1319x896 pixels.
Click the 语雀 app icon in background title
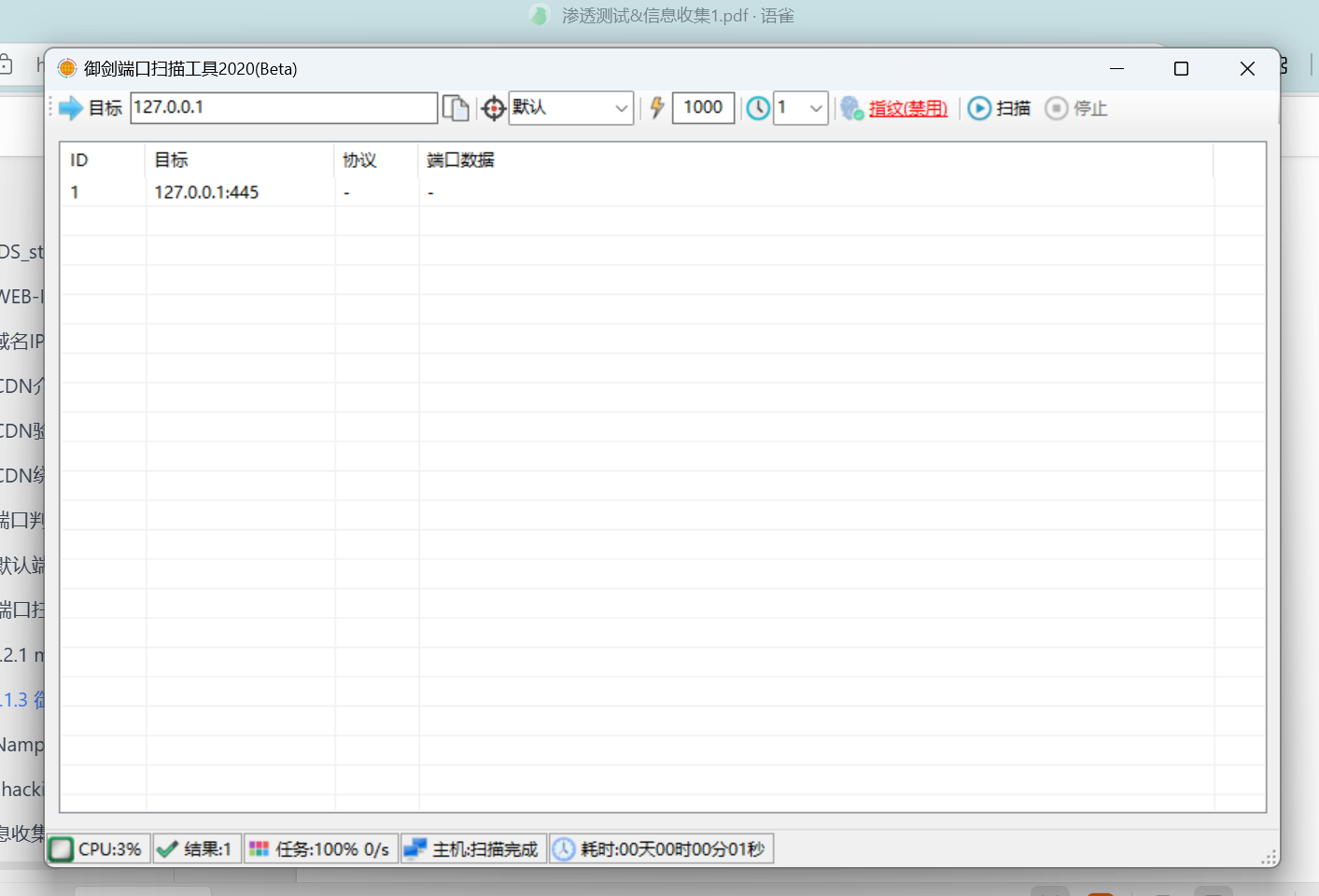pos(540,15)
